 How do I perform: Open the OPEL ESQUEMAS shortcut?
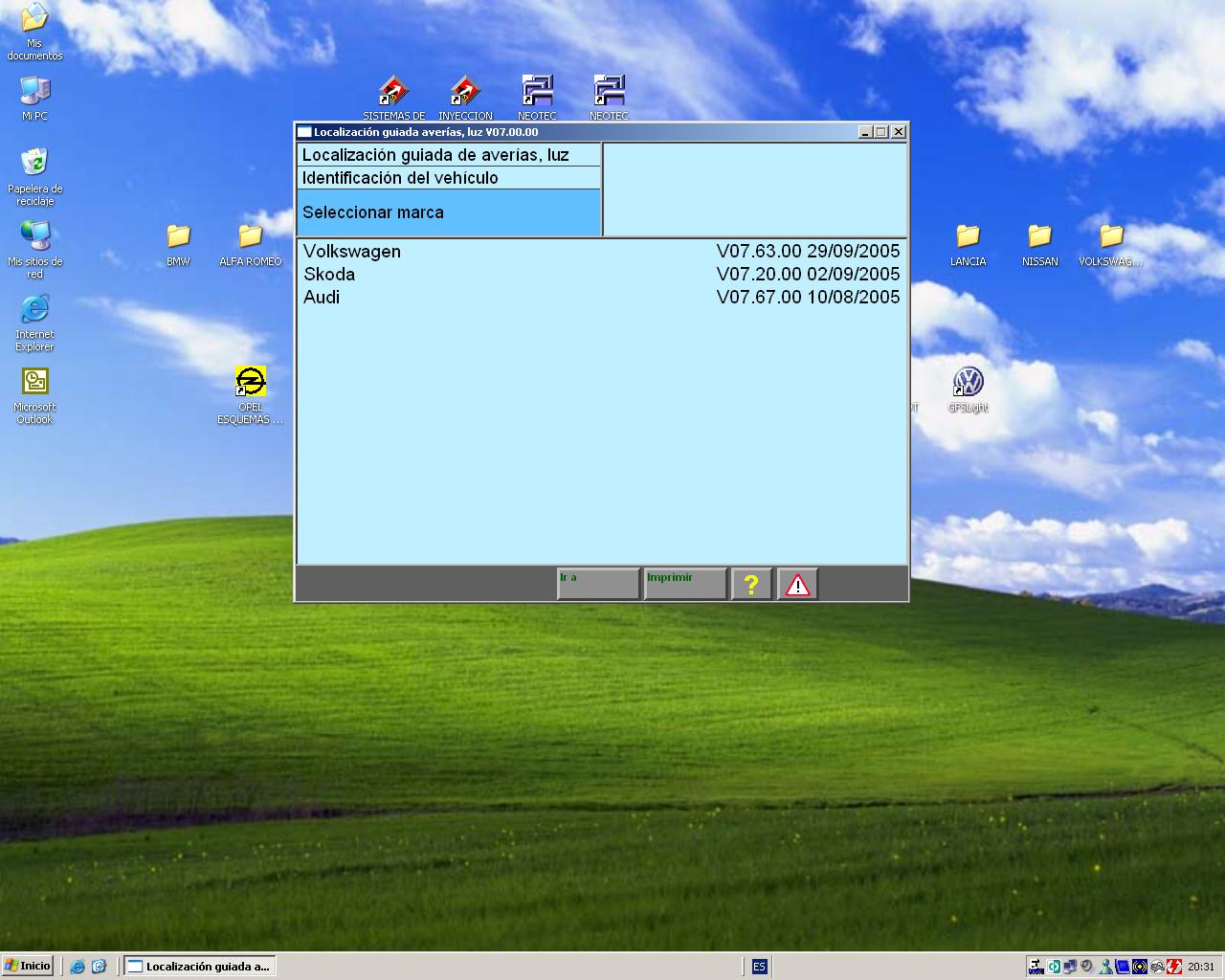click(x=250, y=395)
